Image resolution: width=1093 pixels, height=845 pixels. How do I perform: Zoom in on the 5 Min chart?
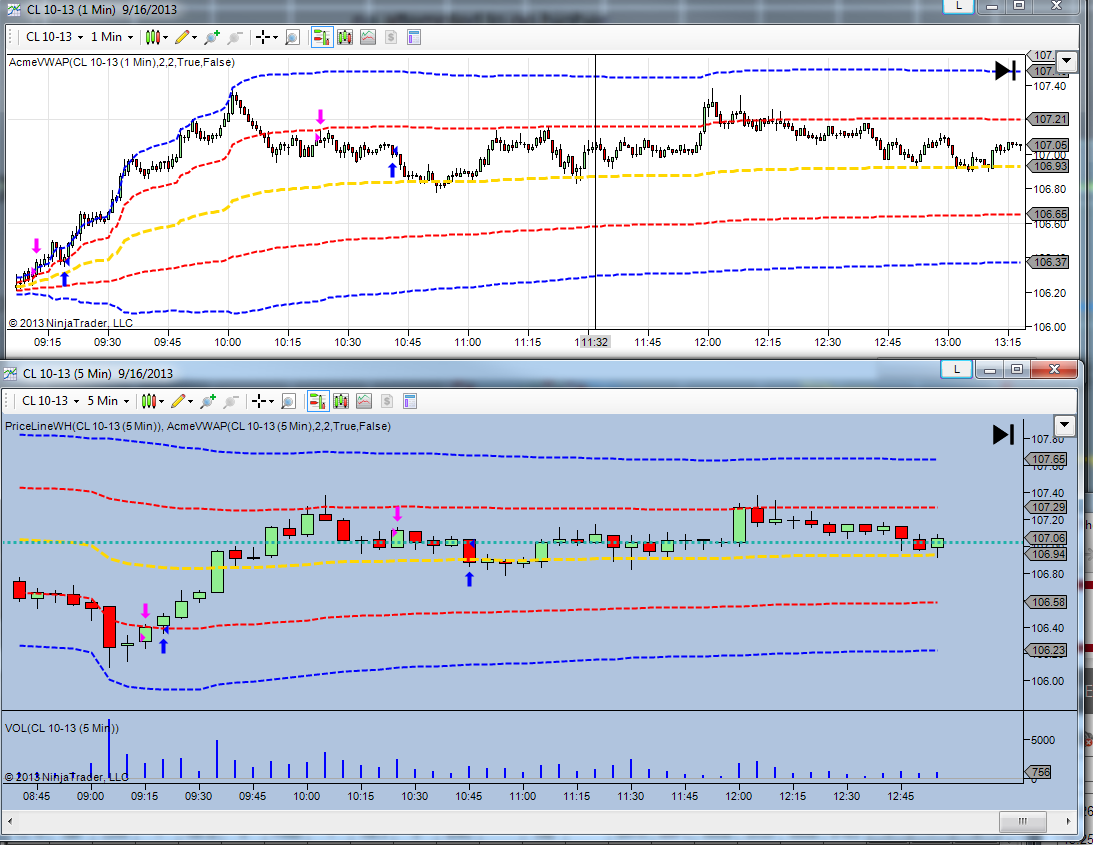pos(207,401)
